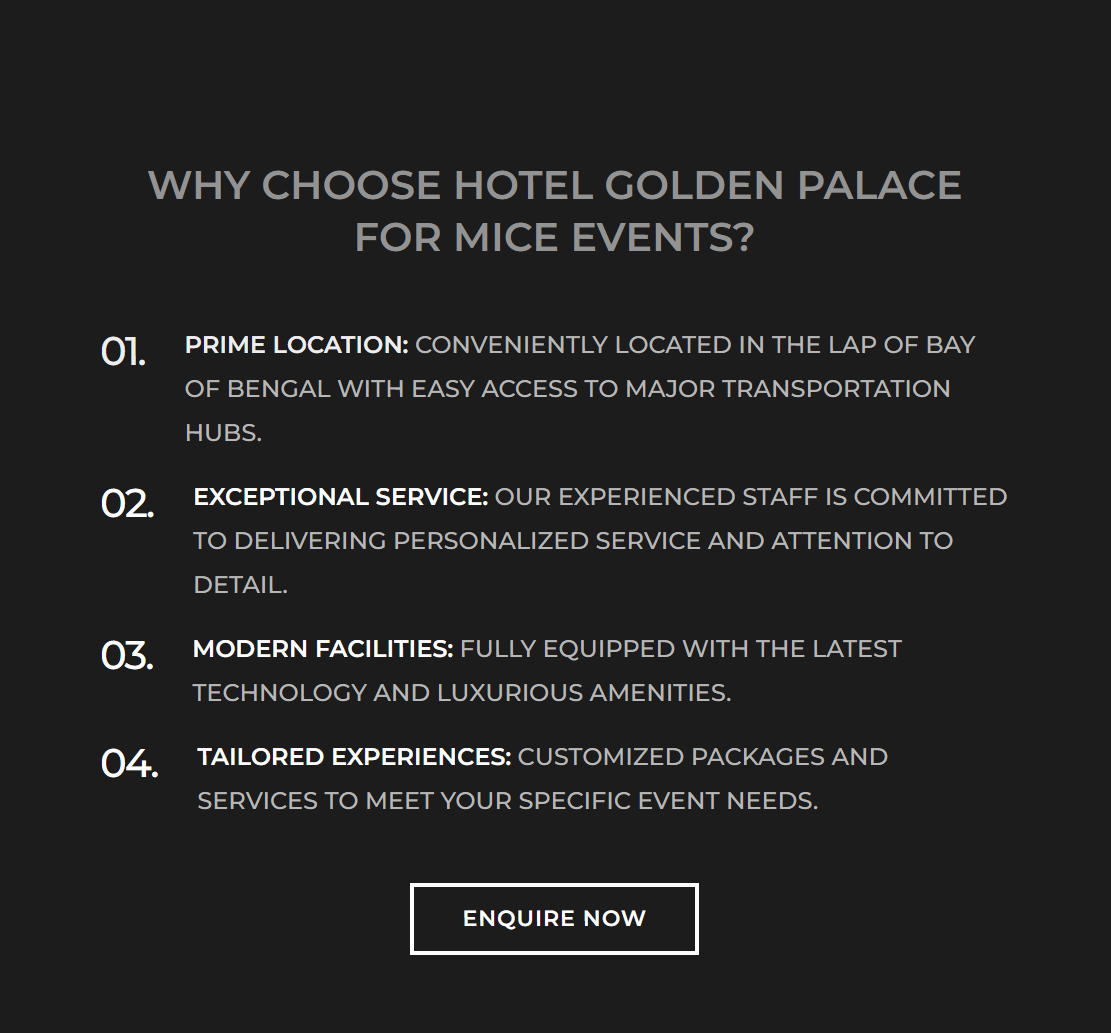The width and height of the screenshot is (1111, 1033).
Task: Click the 'Modern Facilities:' bold label
Action: 322,649
